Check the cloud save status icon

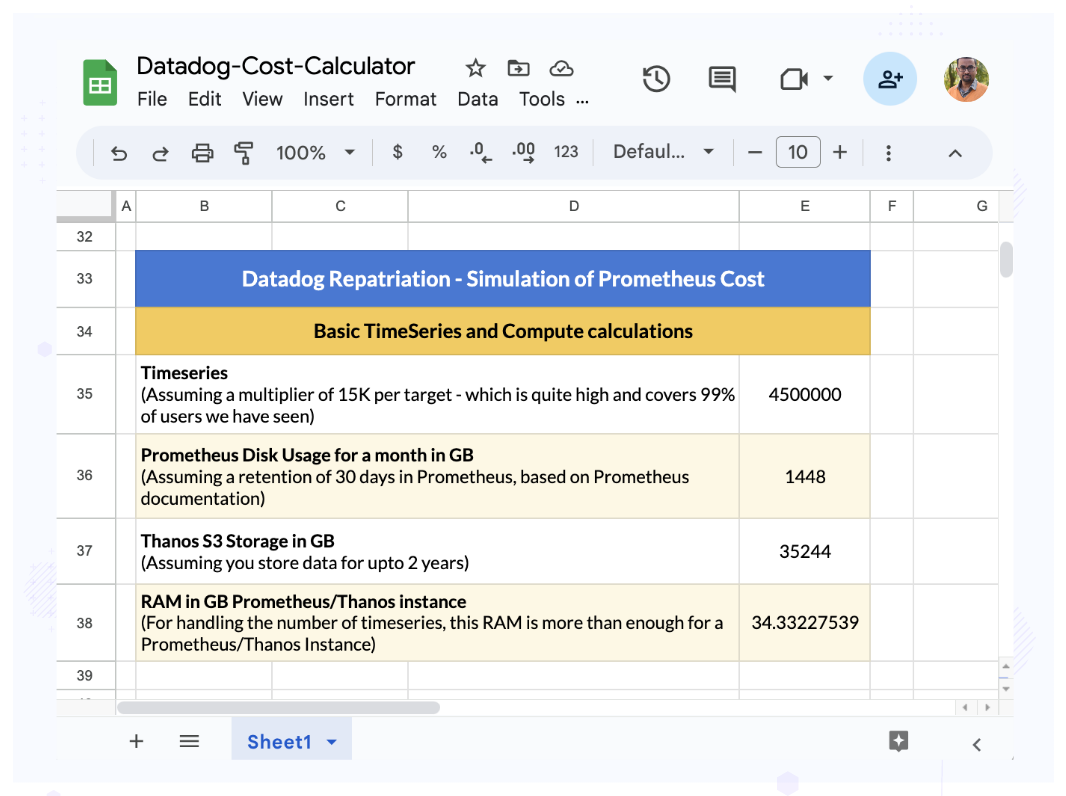pyautogui.click(x=561, y=68)
